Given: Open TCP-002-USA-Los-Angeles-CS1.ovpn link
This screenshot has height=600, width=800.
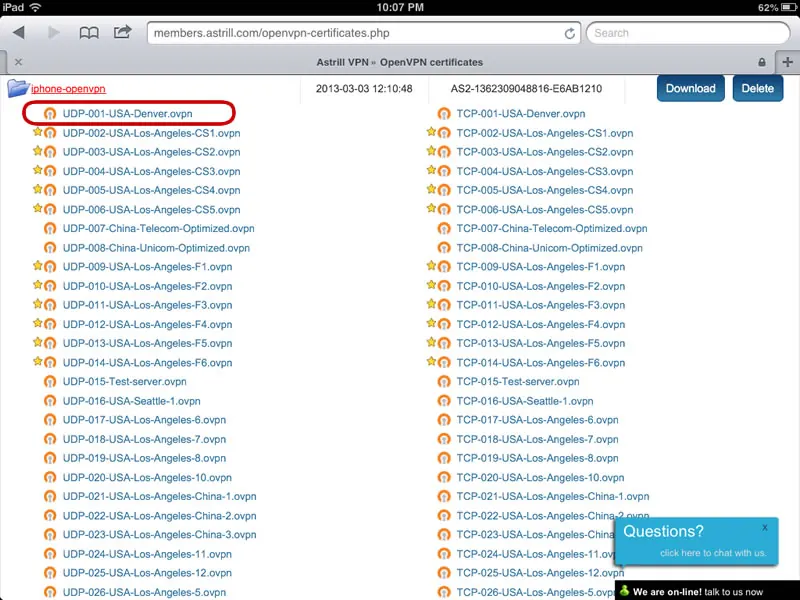Looking at the screenshot, I should coord(545,133).
